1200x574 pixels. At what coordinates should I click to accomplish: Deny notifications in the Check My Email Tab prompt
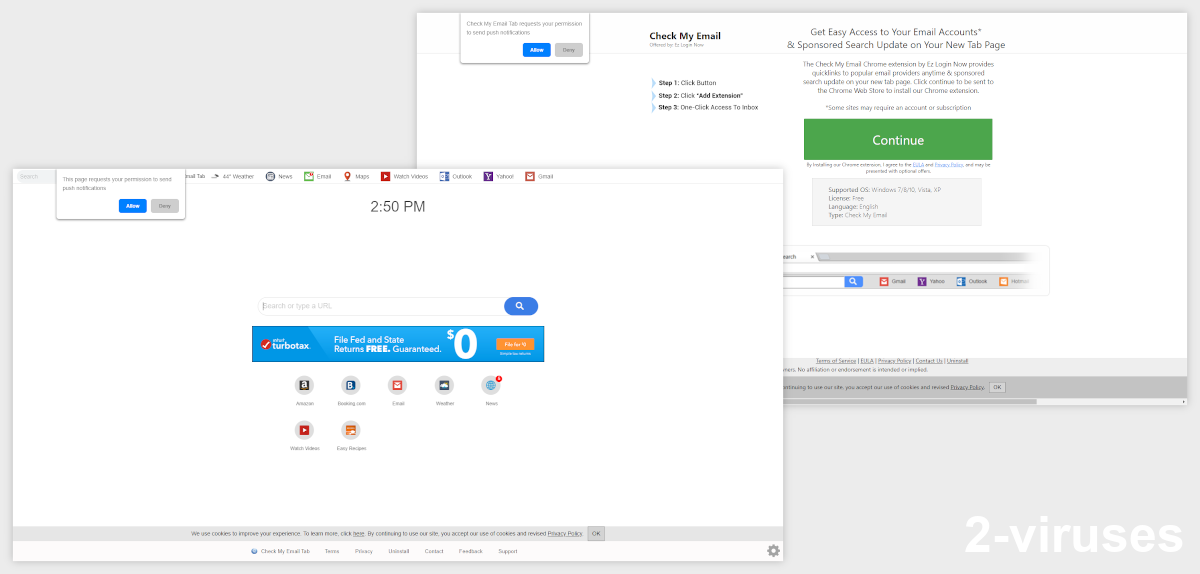pos(569,50)
